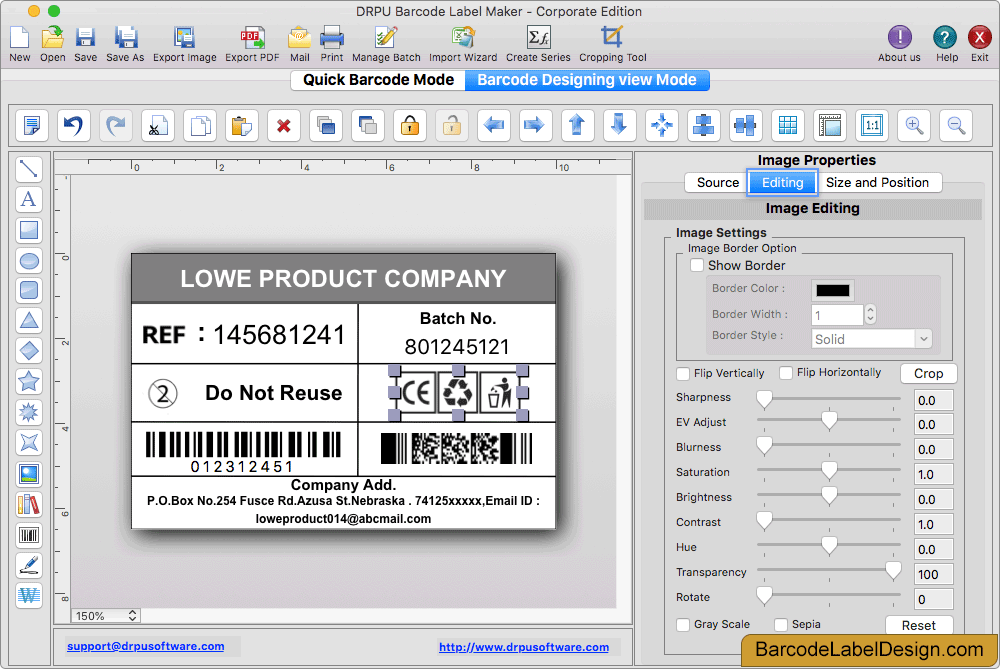
Task: Select the Barcode tool in the side toolbar
Action: (x=29, y=535)
